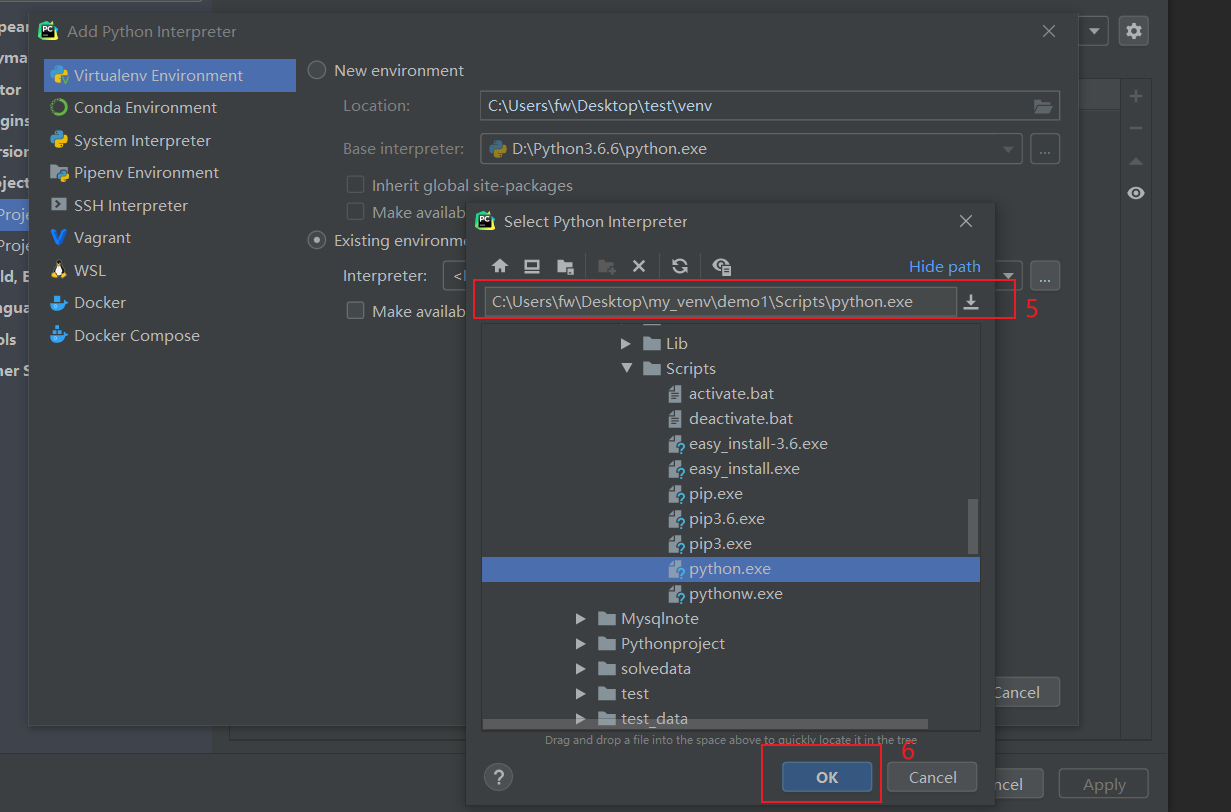This screenshot has height=812, width=1231.
Task: Click the settings gear in background window
Action: [x=1133, y=31]
